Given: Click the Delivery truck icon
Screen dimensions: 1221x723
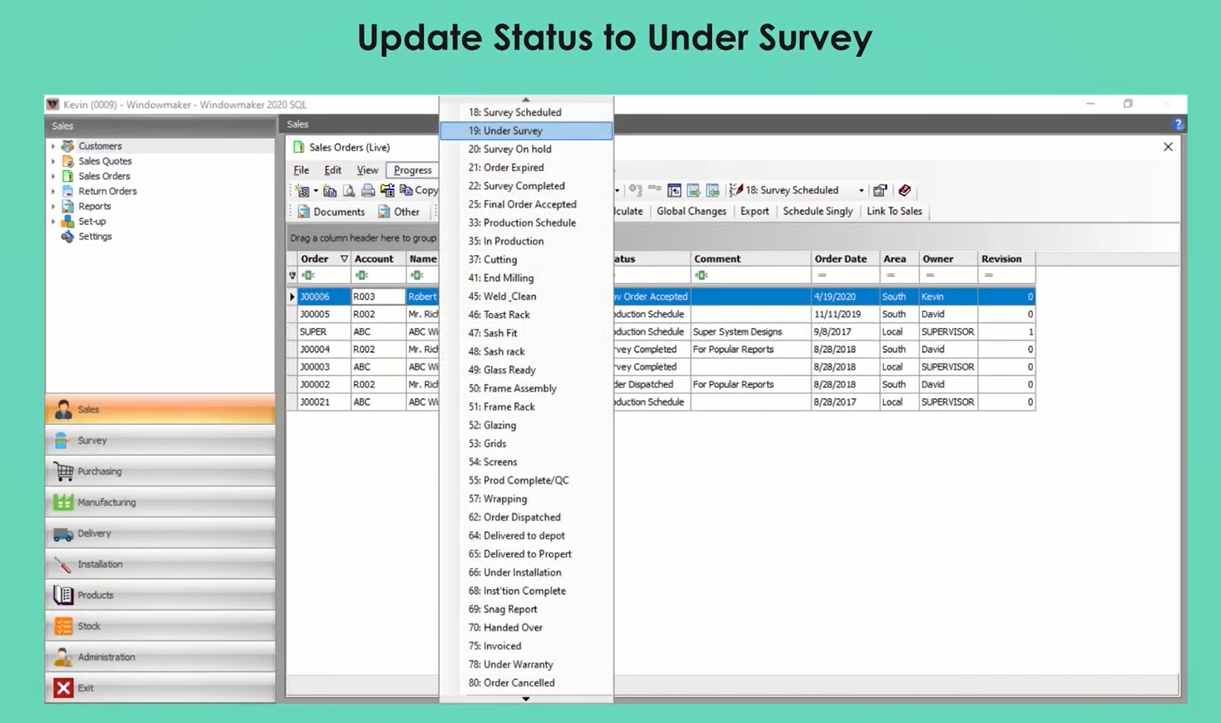Looking at the screenshot, I should click(x=64, y=534).
